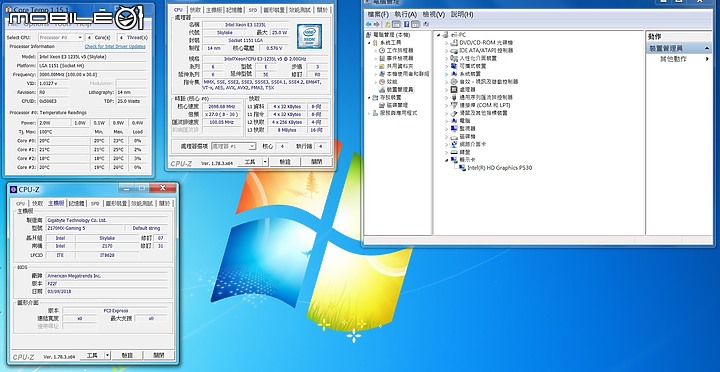Switch to 快取 tab in upper CPU-Z window

tap(196, 10)
